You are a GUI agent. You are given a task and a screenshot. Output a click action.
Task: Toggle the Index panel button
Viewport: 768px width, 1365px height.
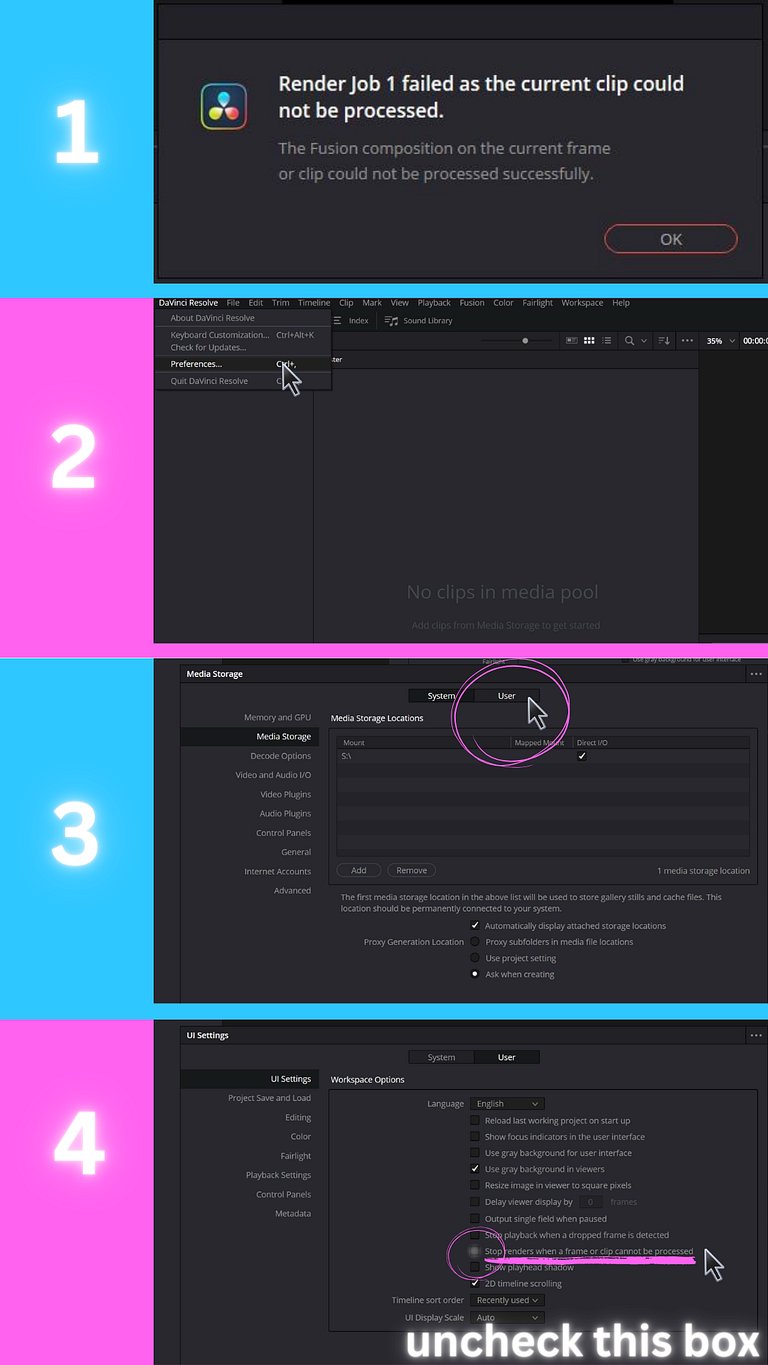(351, 321)
